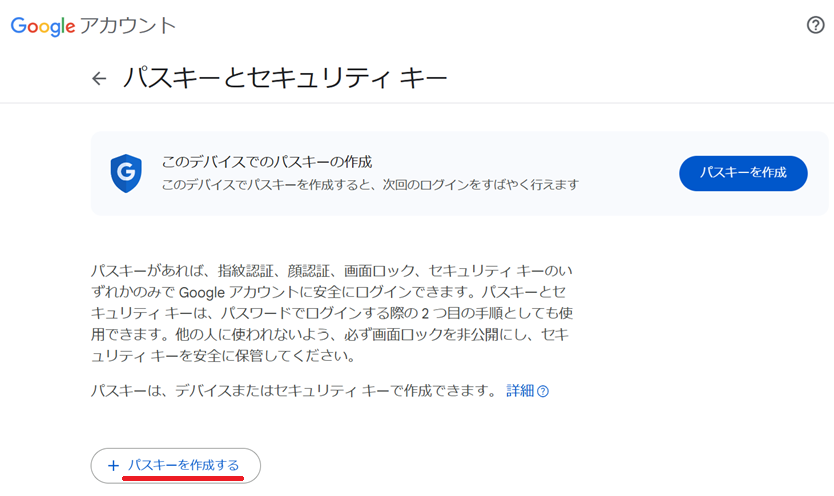Viewport: 834px width, 496px height.
Task: Click the sentence パスキーは、デバイスまたはセキュリティ キーで作成できます
Action: (294, 391)
